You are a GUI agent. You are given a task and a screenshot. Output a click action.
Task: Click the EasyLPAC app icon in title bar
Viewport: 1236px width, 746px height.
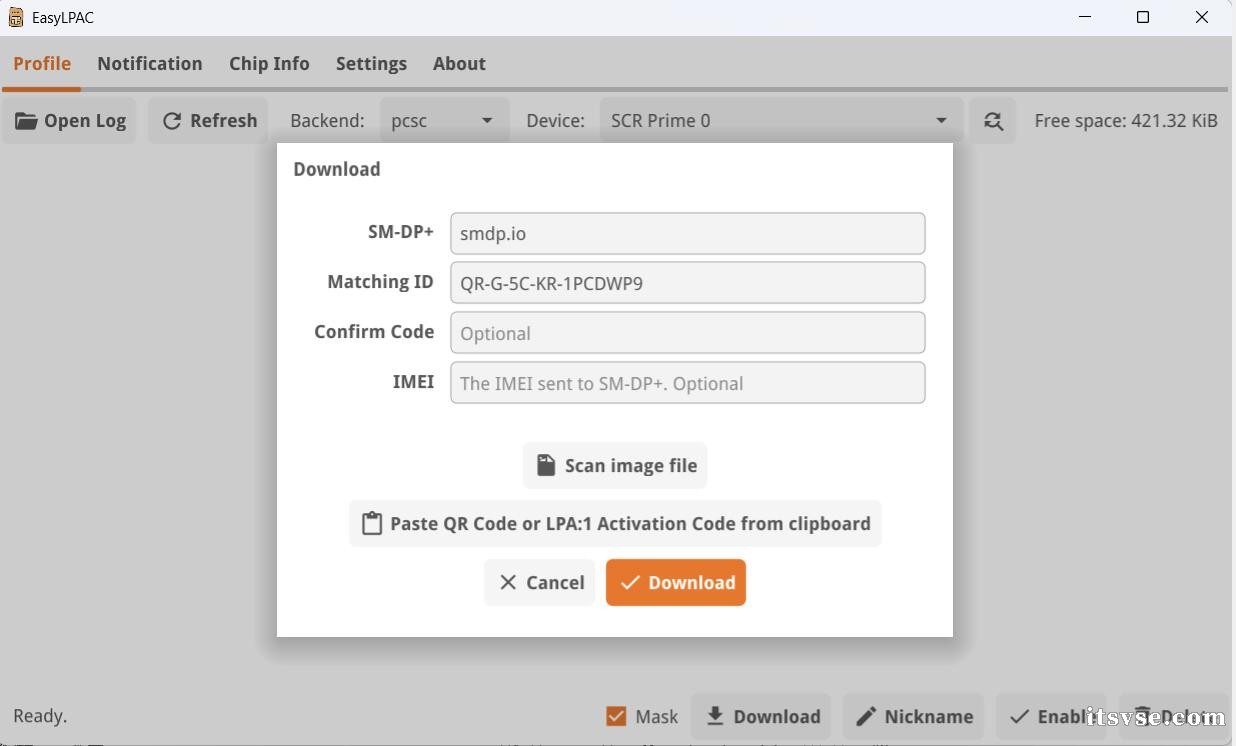16,18
